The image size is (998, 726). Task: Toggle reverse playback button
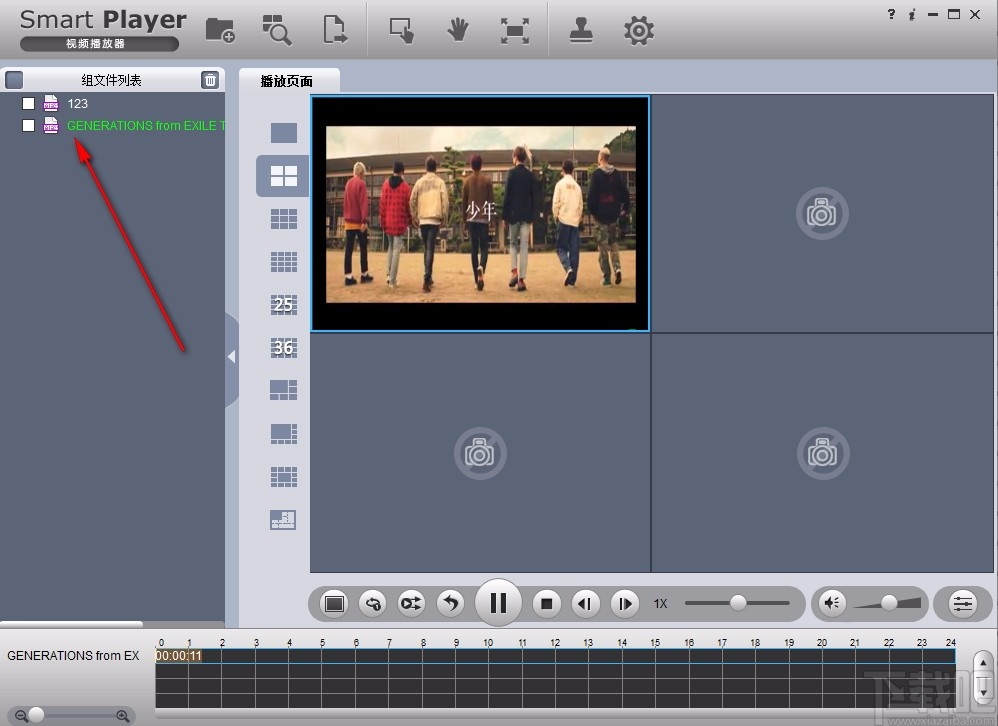click(451, 603)
